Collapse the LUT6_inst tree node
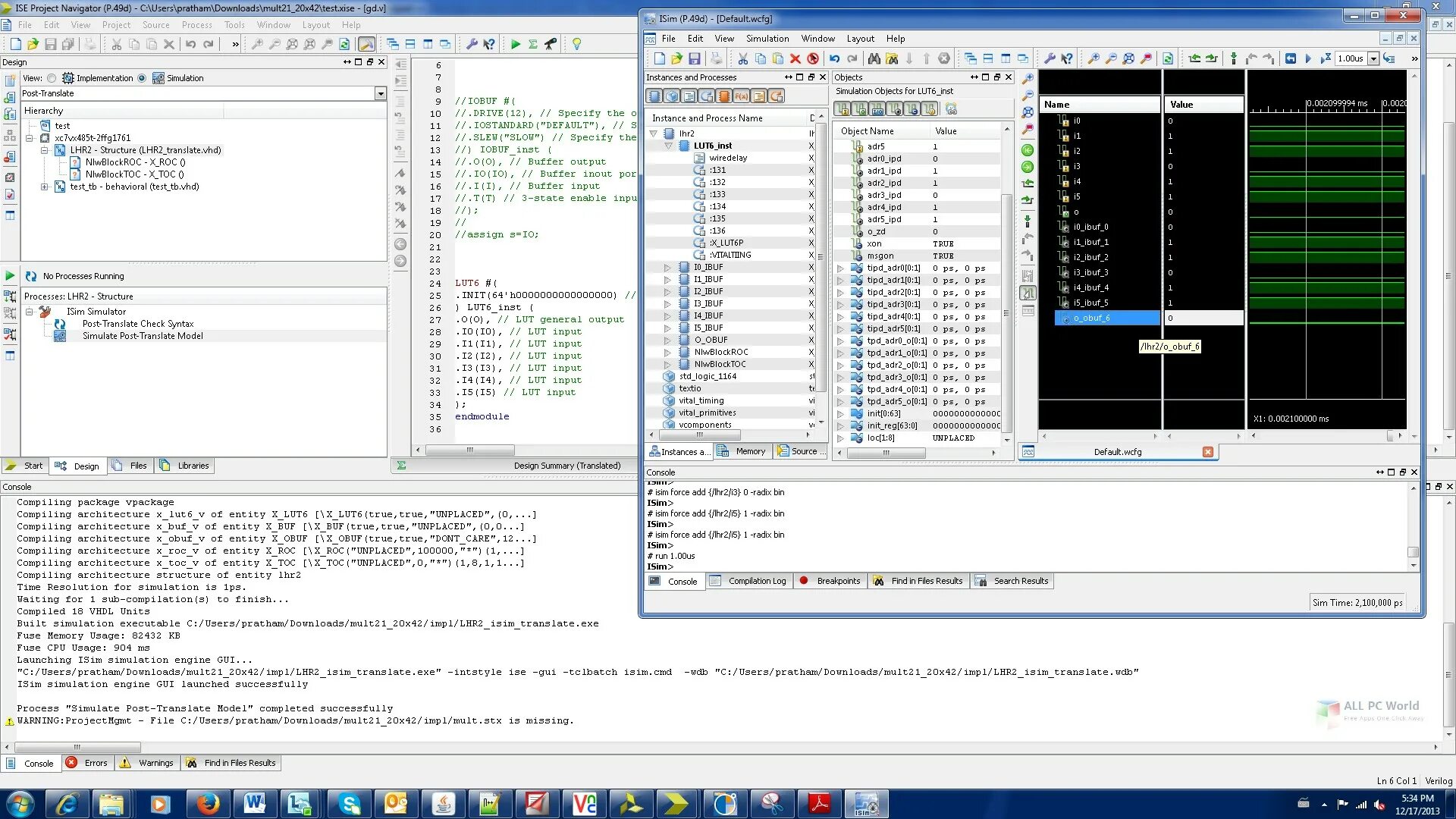 (668, 146)
